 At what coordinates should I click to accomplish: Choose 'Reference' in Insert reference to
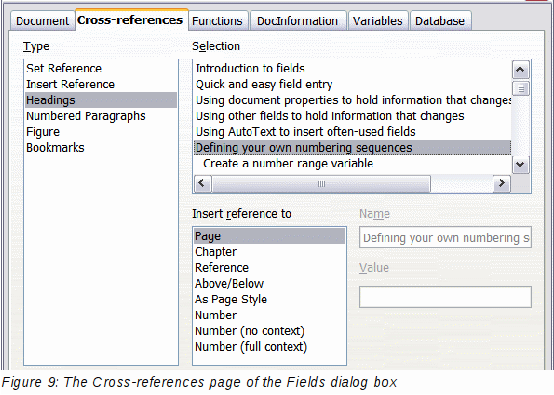(269, 268)
